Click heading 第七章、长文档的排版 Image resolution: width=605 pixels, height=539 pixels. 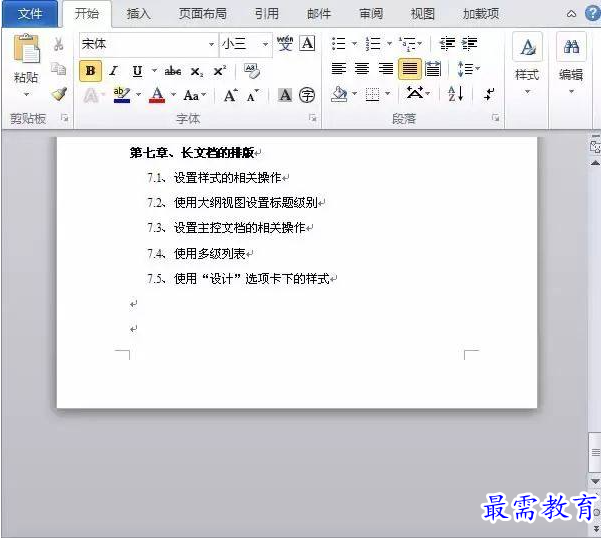click(192, 153)
